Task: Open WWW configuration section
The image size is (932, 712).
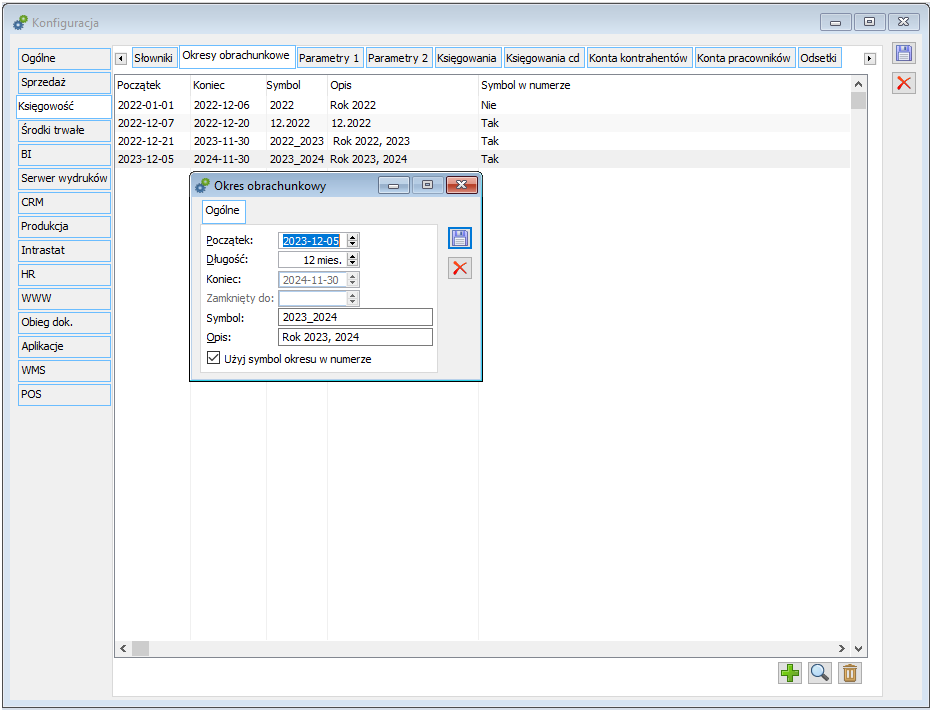Action: [x=64, y=298]
